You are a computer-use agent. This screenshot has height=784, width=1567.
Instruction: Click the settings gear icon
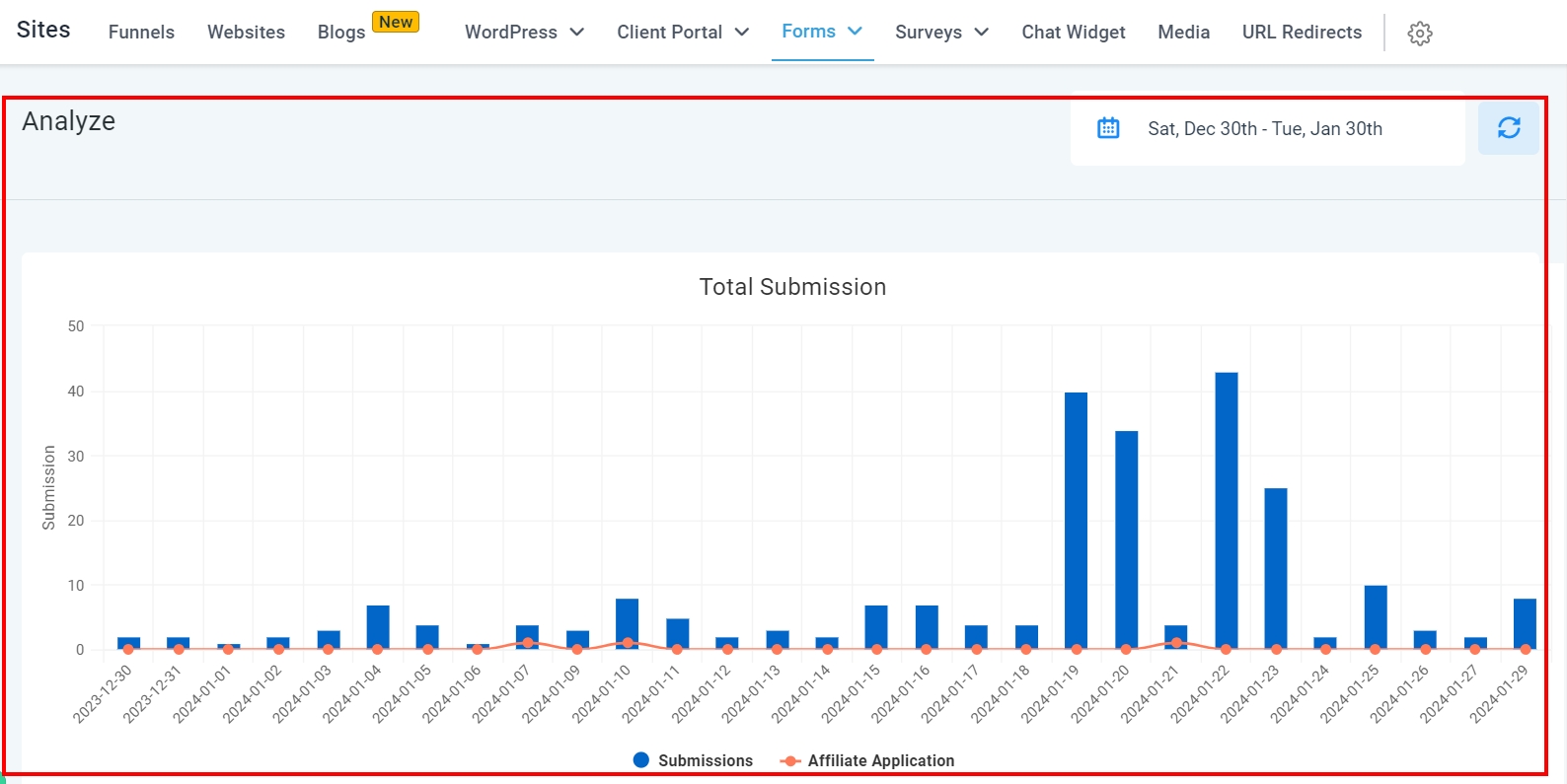click(x=1419, y=34)
